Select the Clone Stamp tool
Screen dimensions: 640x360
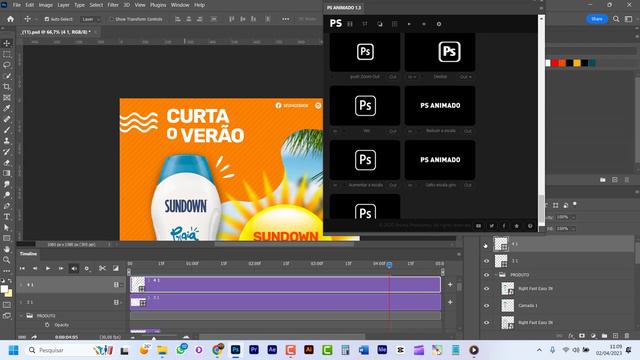7,141
